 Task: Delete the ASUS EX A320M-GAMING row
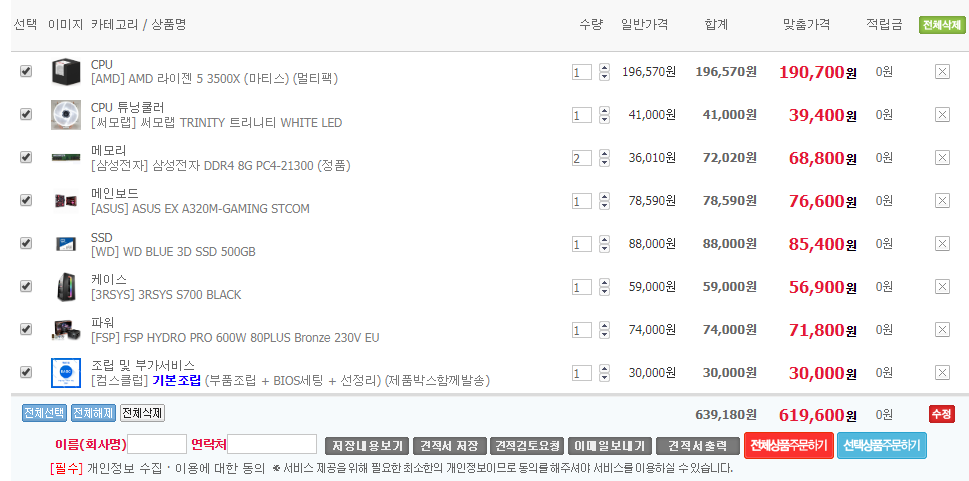pyautogui.click(x=942, y=201)
